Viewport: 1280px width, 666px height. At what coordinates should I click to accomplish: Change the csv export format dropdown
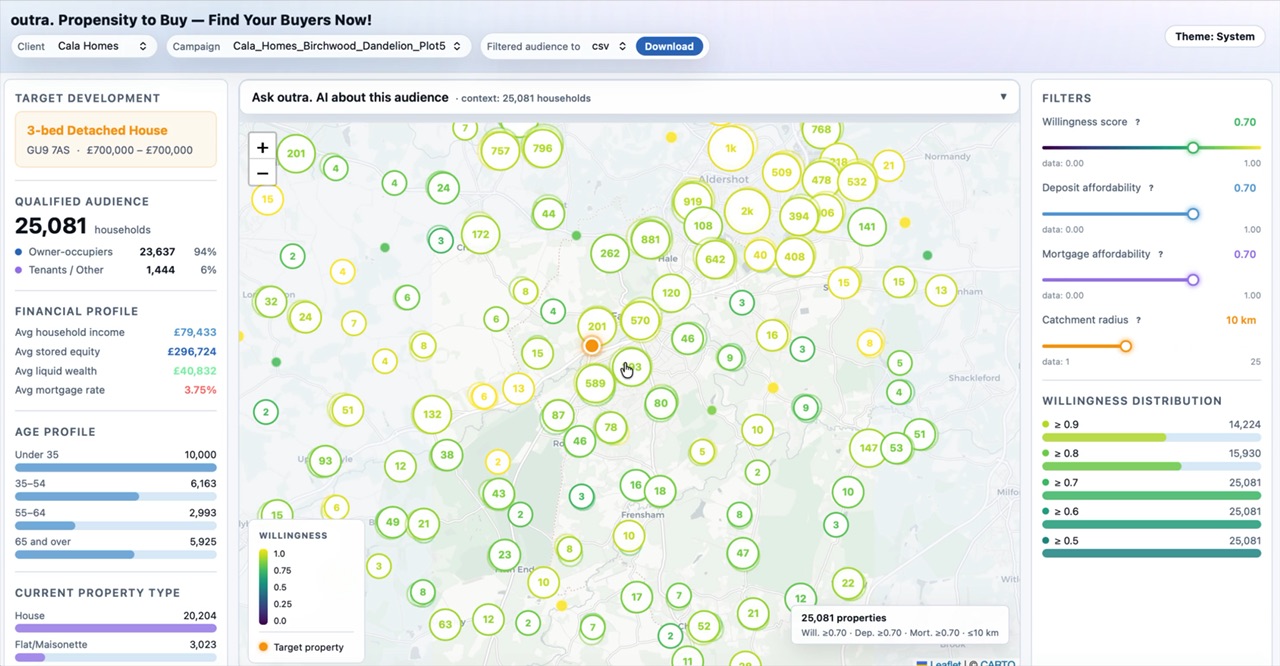point(608,46)
